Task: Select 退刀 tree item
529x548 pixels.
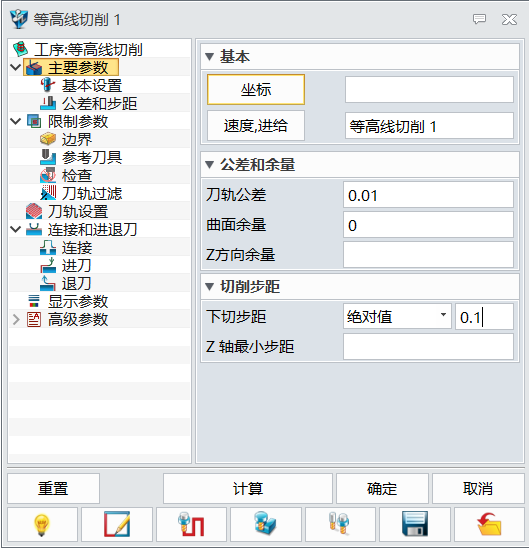Action: click(77, 284)
